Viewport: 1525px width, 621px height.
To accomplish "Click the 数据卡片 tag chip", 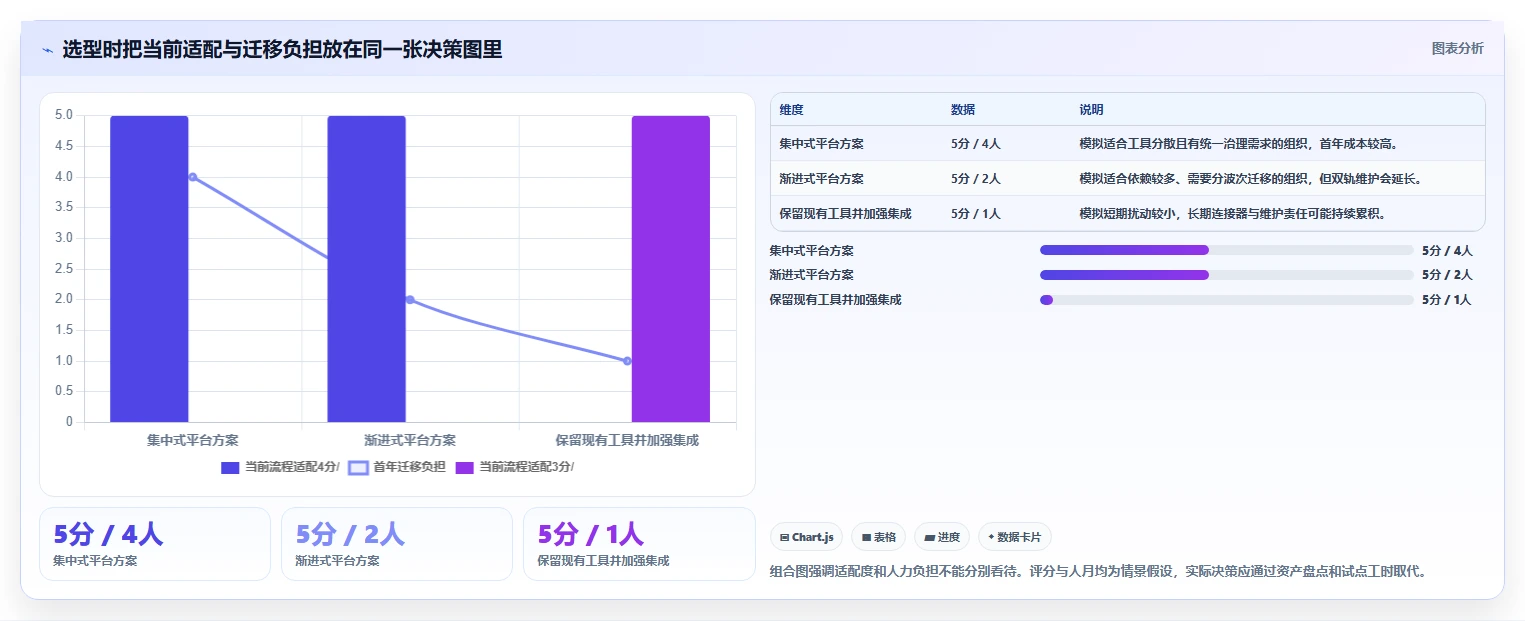I will click(x=1014, y=537).
